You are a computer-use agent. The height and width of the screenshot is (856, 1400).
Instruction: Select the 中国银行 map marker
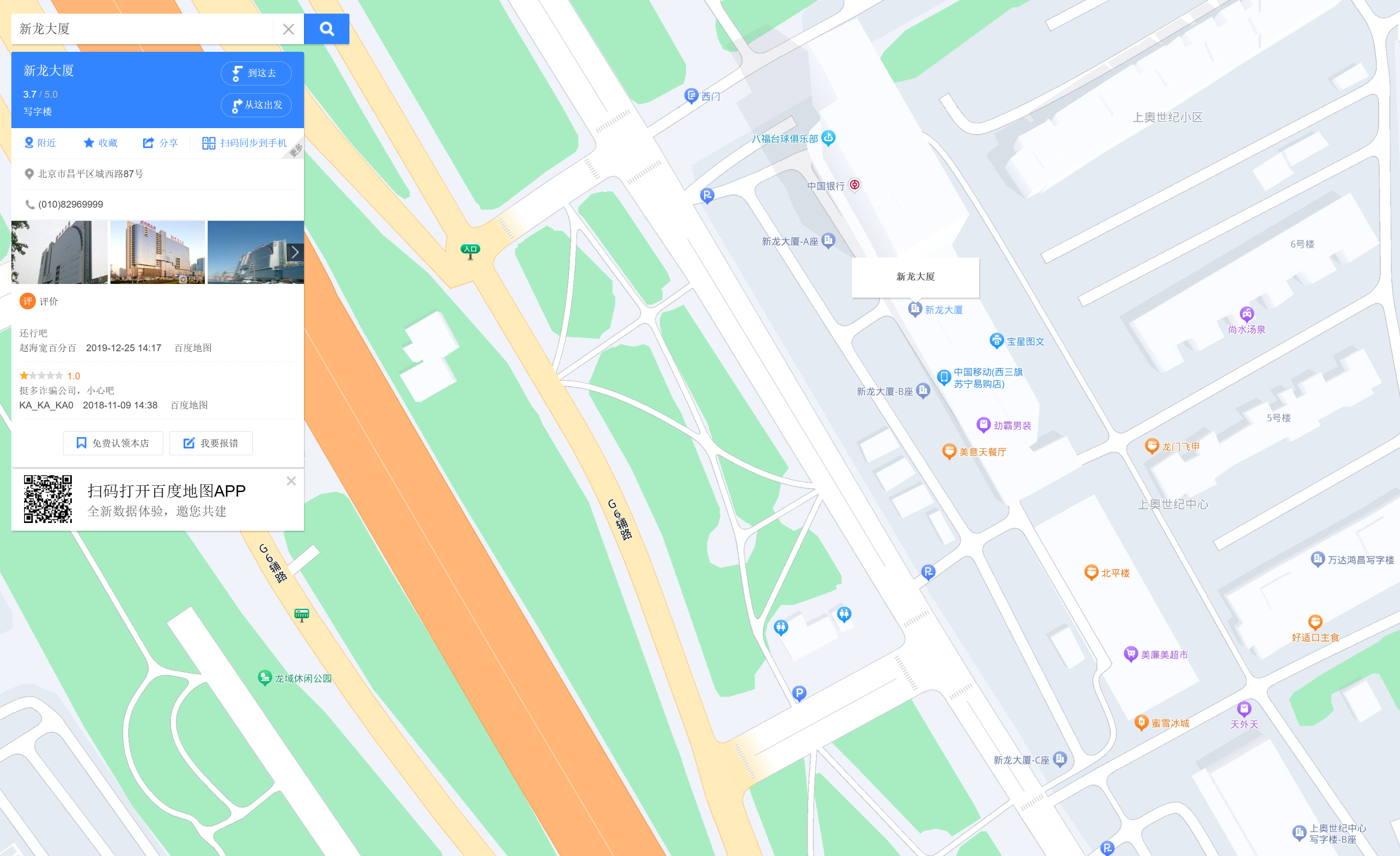(x=854, y=184)
